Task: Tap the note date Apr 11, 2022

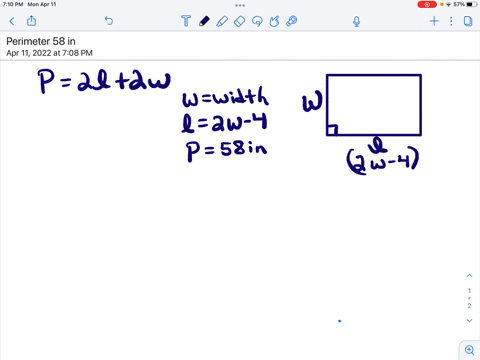Action: pyautogui.click(x=49, y=53)
